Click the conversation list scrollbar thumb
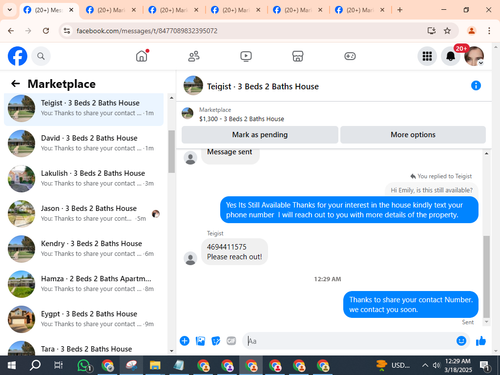This screenshot has width=500, height=375. (171, 151)
